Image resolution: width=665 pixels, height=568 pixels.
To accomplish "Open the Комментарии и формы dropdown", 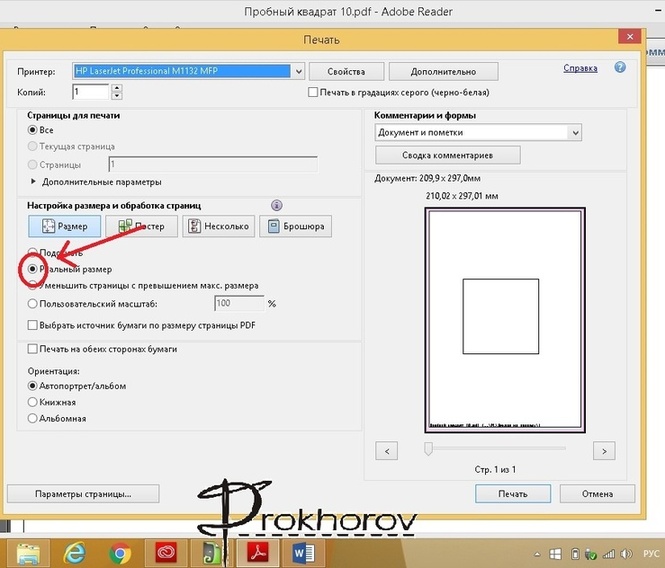I will tap(574, 132).
